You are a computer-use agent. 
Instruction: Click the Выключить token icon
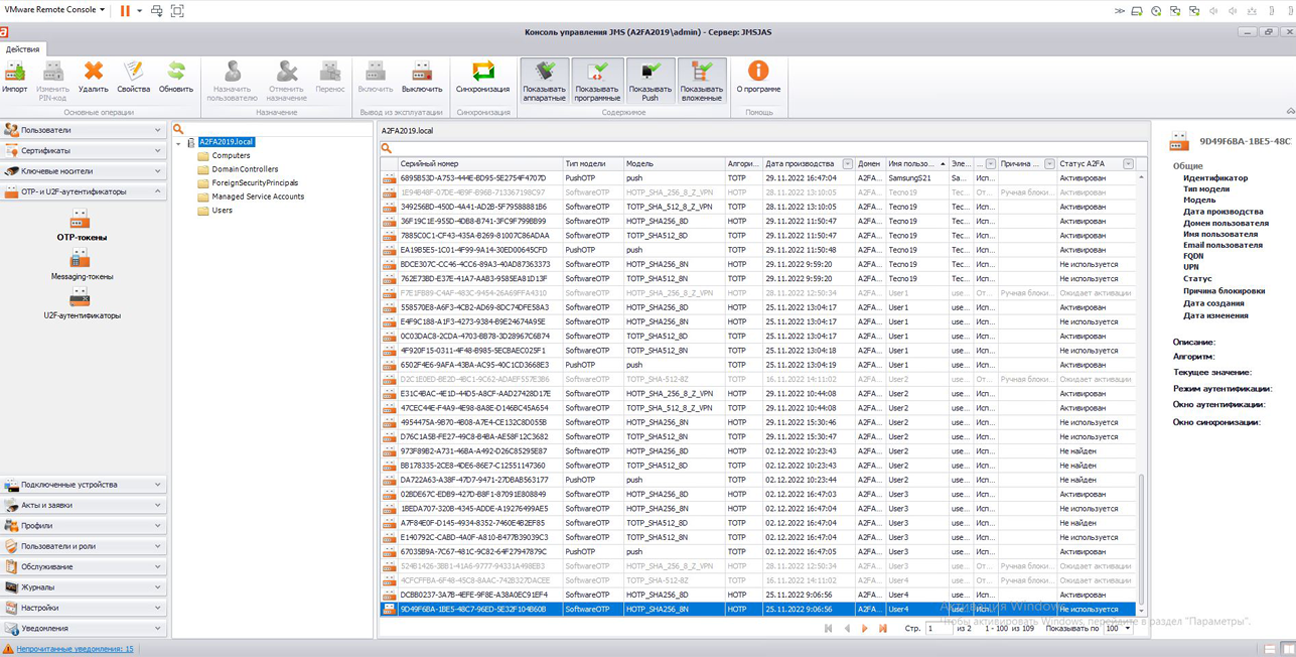pyautogui.click(x=421, y=71)
